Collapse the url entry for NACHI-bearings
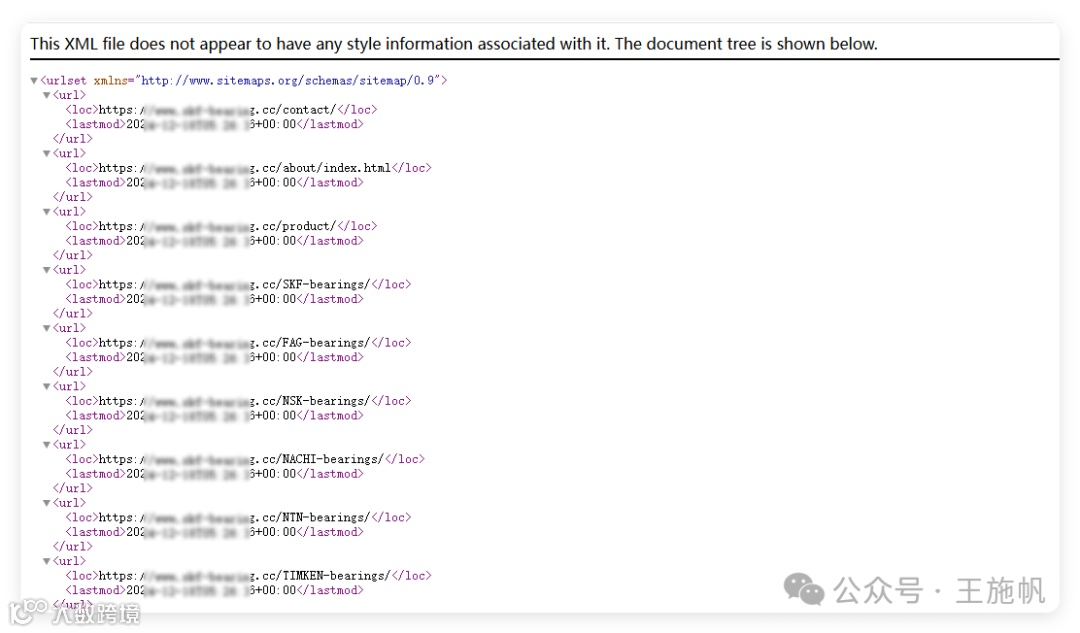Viewport: 1080px width, 633px height. 47,445
